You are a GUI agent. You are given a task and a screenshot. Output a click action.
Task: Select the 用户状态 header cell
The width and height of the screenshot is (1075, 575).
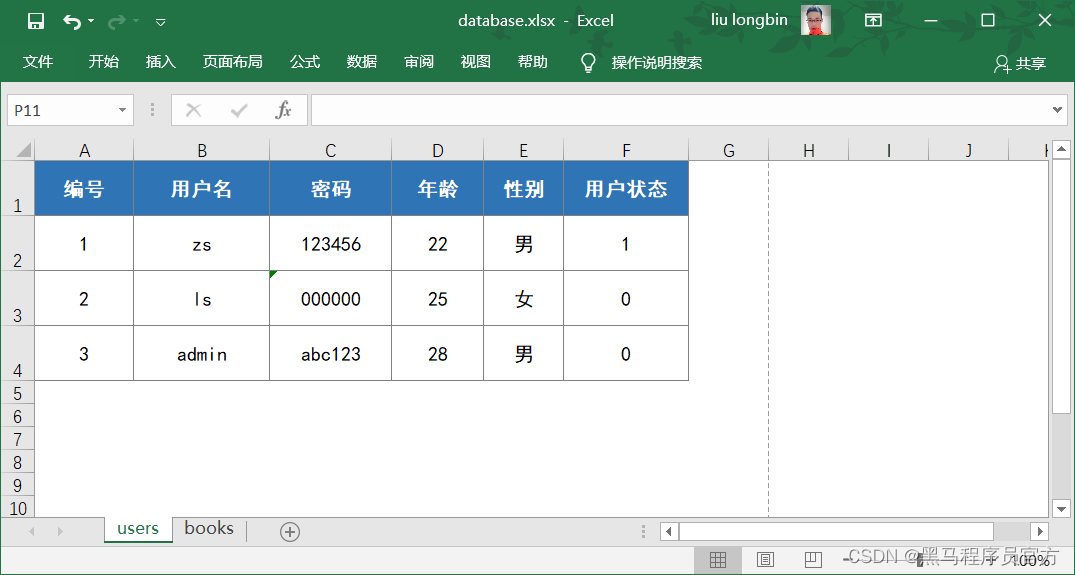click(x=626, y=188)
